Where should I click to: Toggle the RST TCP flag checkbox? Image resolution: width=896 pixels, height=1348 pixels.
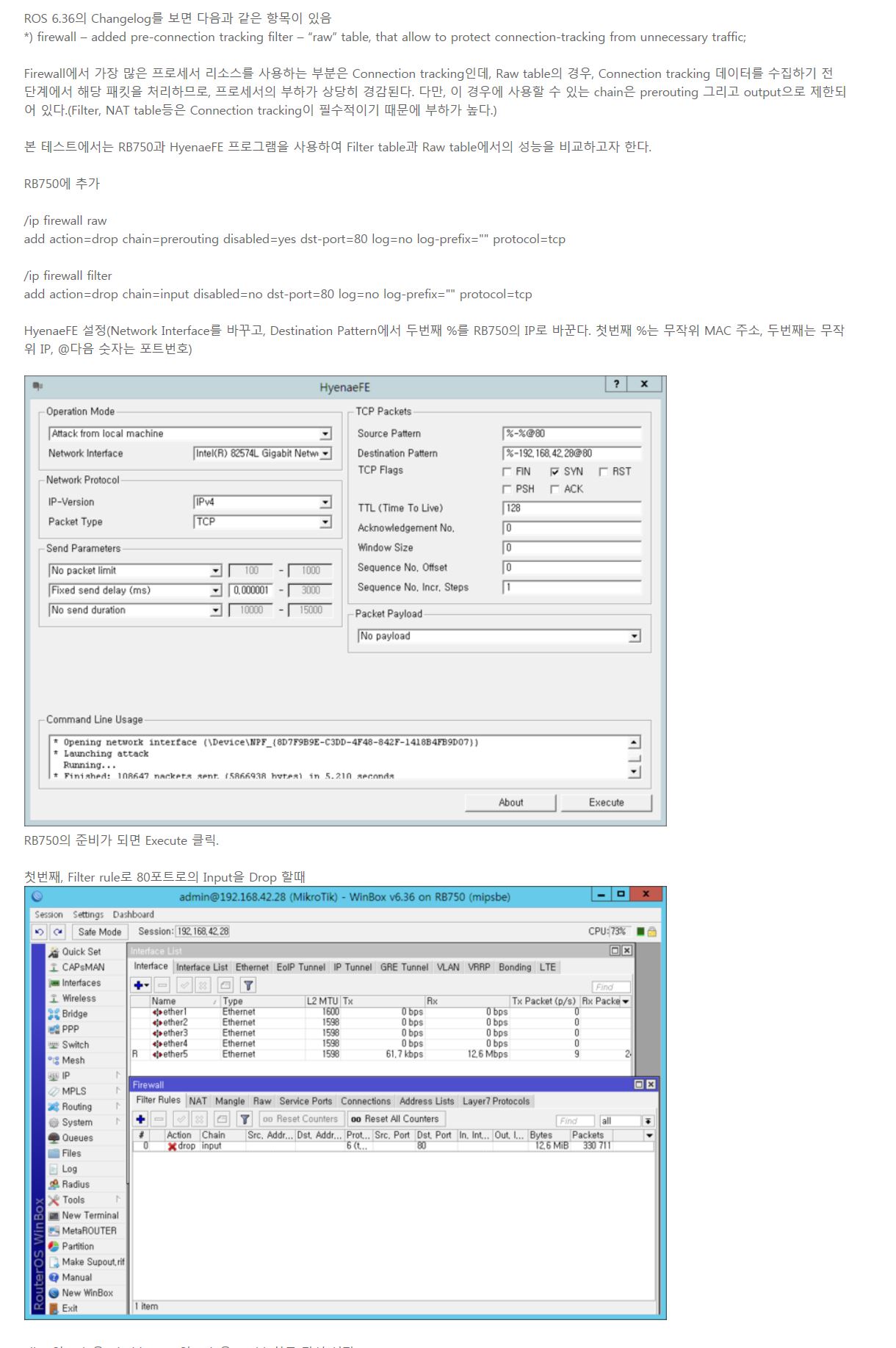click(604, 472)
